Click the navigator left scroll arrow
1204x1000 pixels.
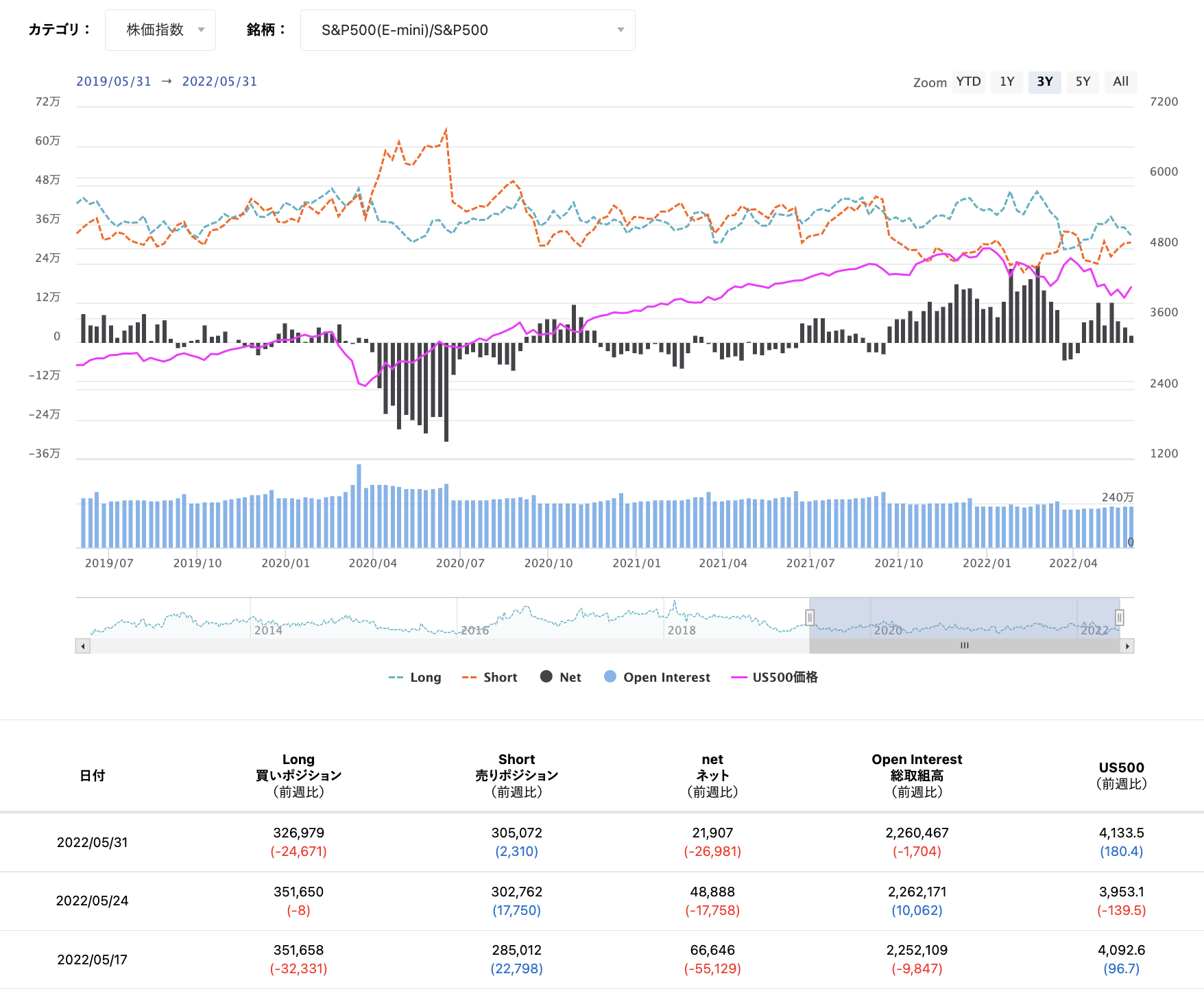point(83,646)
